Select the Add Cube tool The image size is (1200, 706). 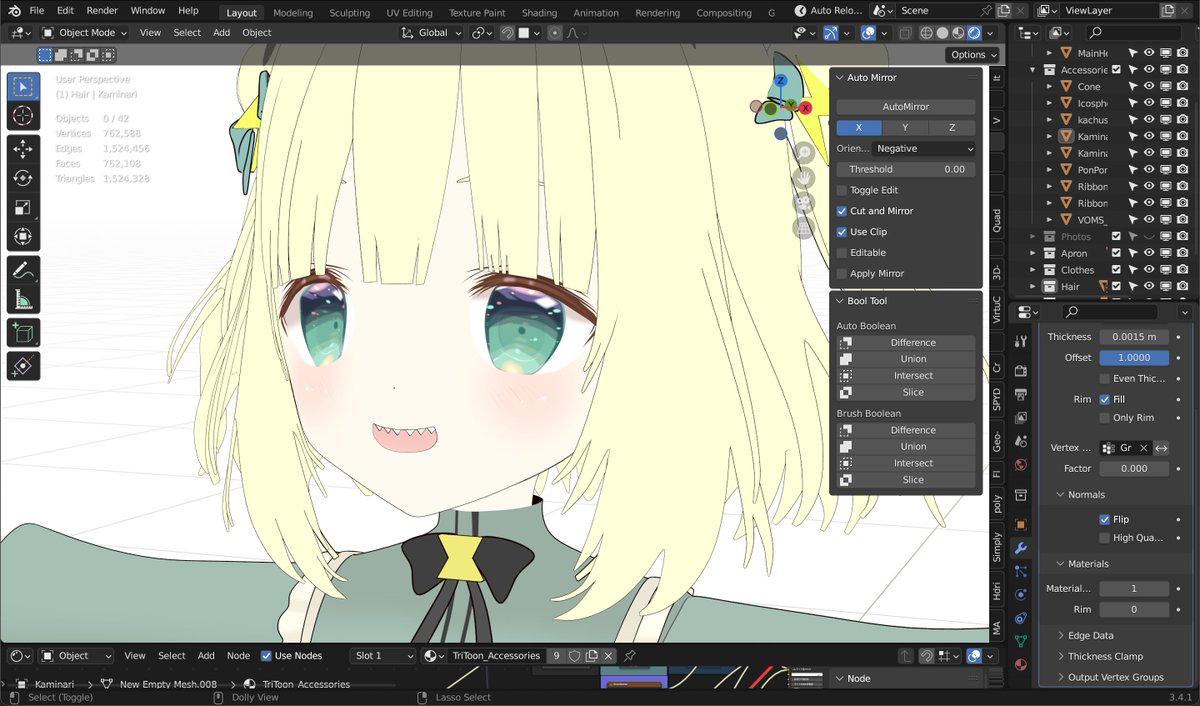pyautogui.click(x=23, y=332)
